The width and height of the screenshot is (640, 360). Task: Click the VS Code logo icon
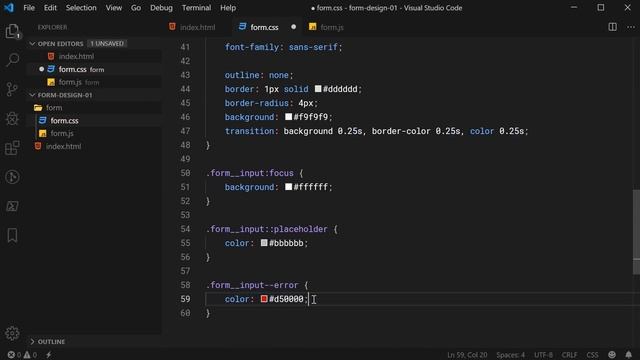(x=9, y=8)
